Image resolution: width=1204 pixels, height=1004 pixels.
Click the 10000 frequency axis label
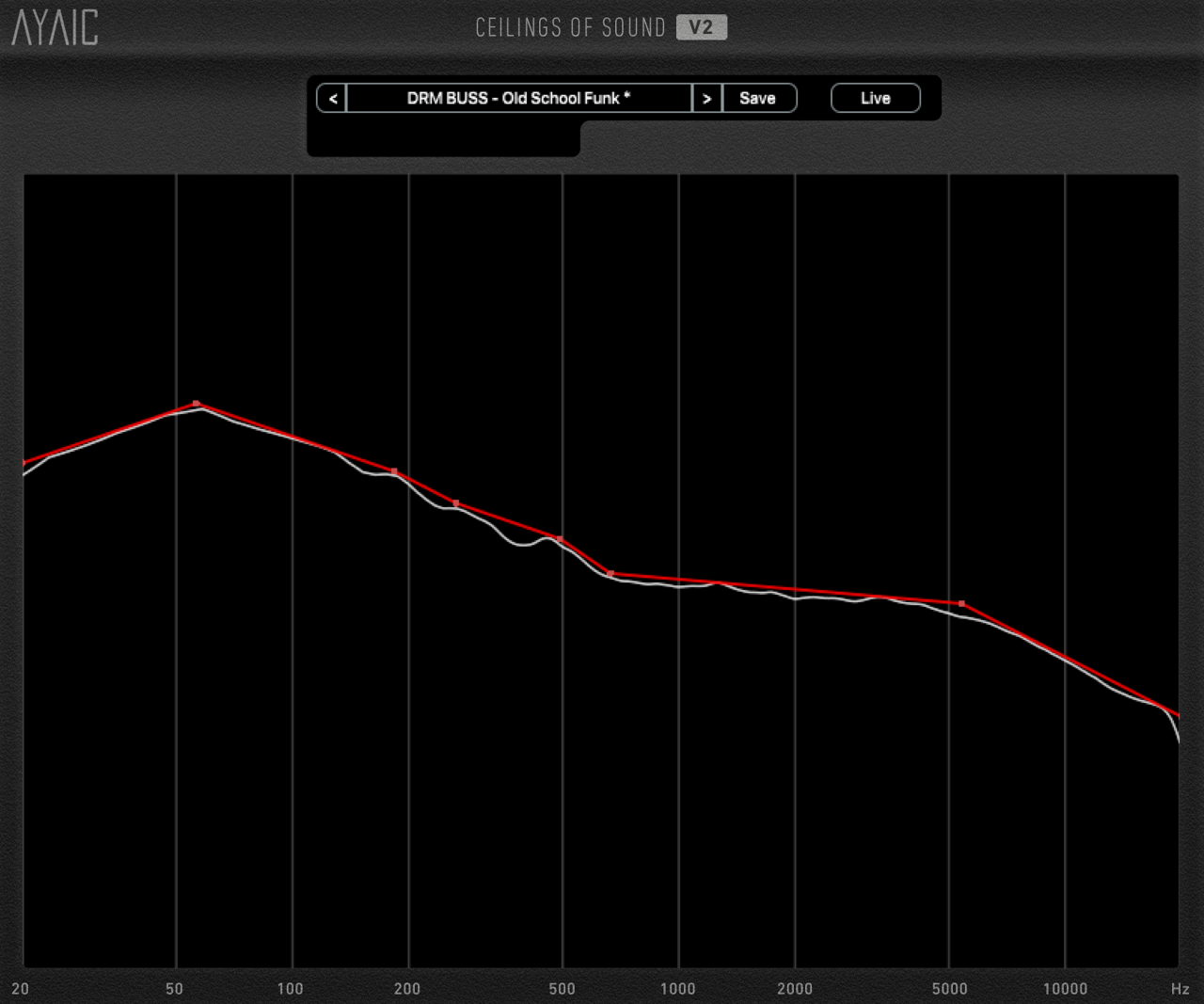[1065, 988]
